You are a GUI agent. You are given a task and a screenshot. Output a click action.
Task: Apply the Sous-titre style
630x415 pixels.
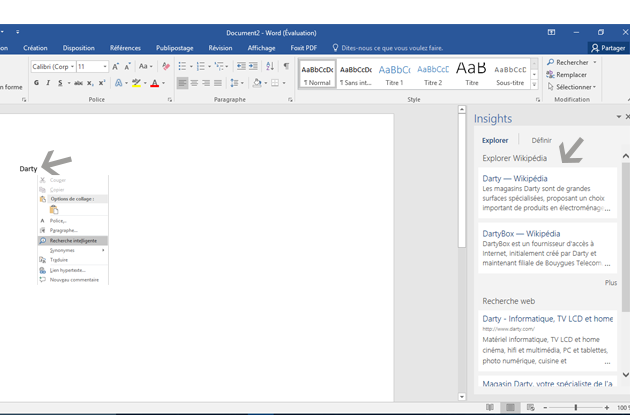(510, 74)
